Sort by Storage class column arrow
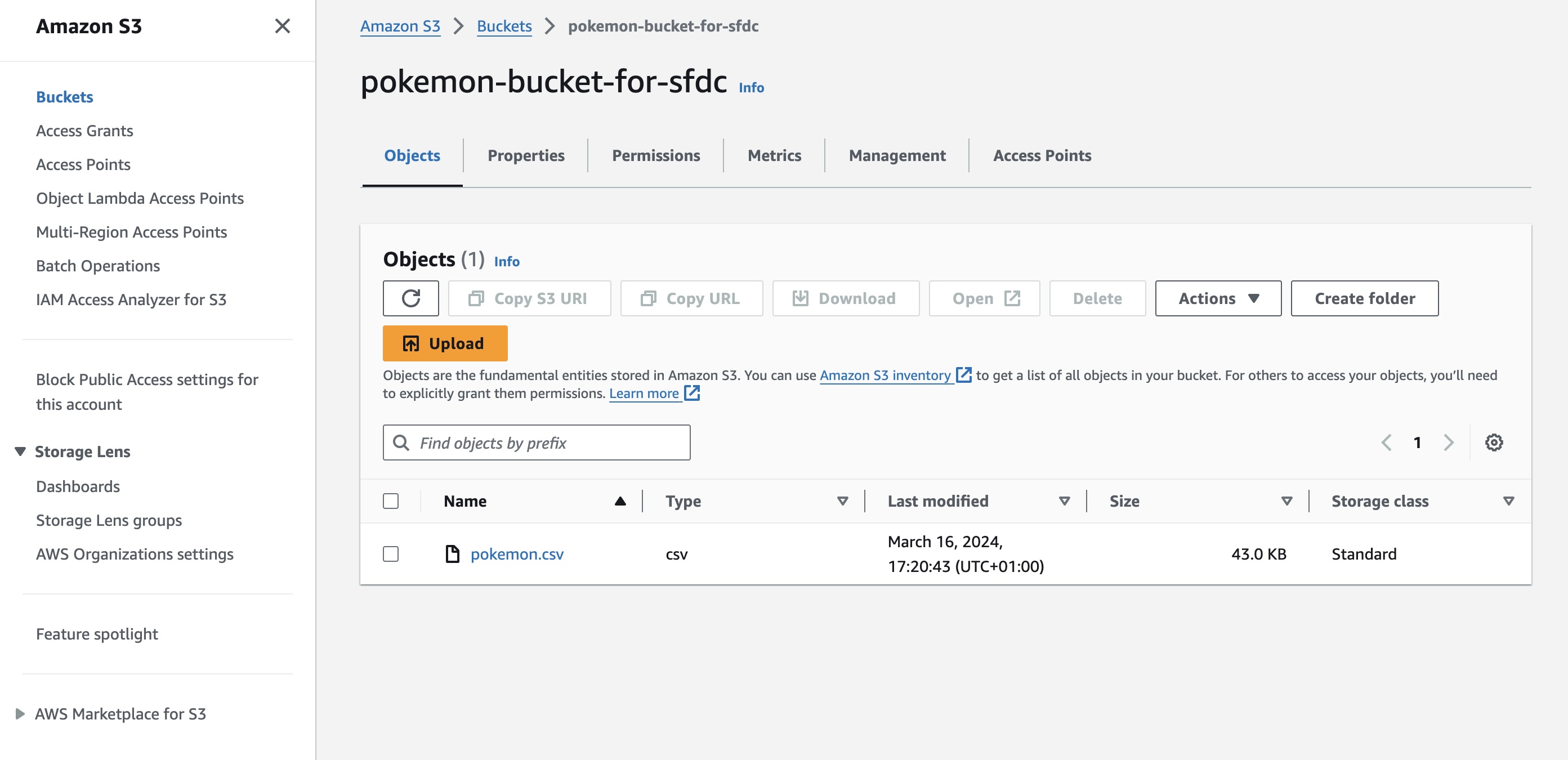 point(1508,501)
